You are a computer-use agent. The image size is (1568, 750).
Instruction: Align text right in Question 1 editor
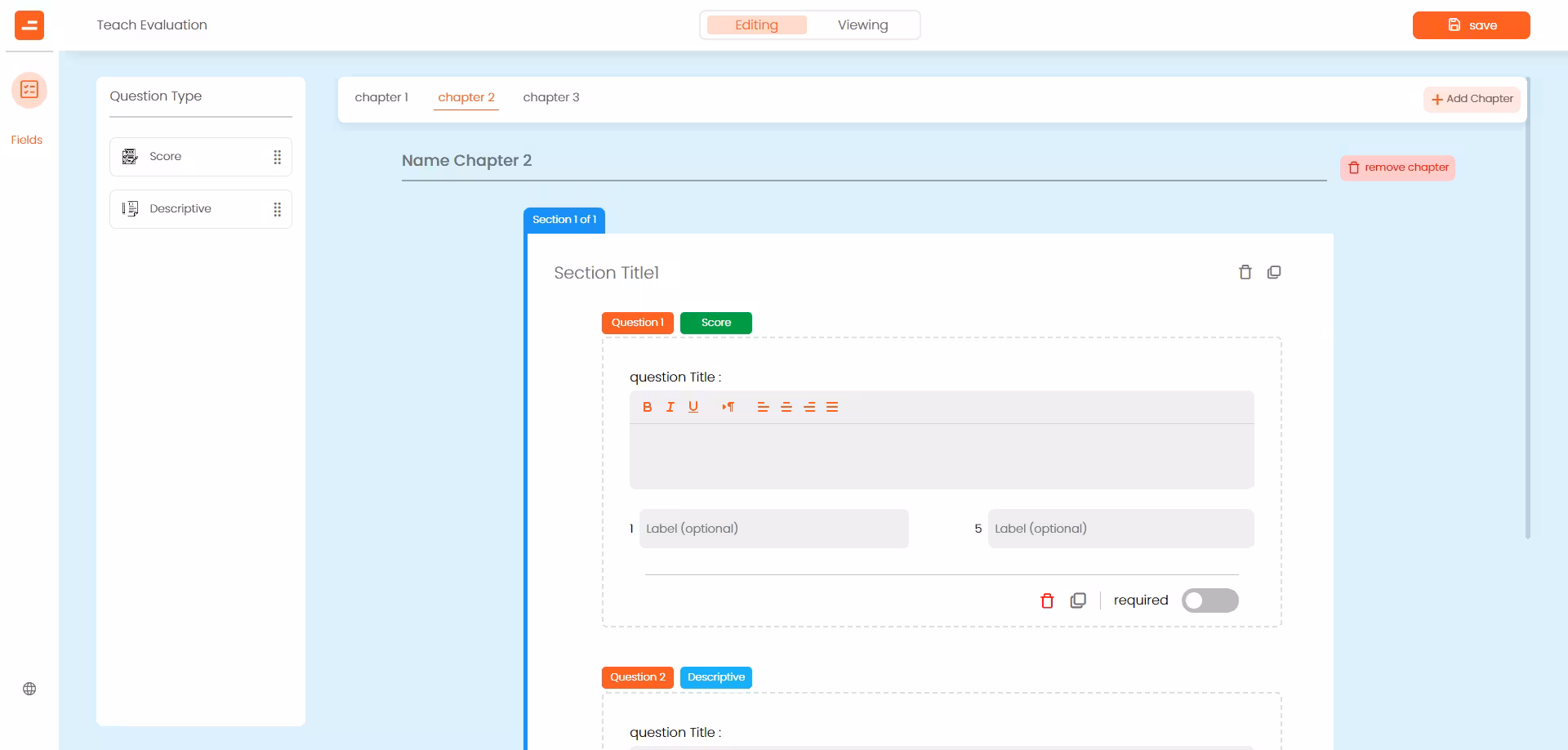click(809, 407)
